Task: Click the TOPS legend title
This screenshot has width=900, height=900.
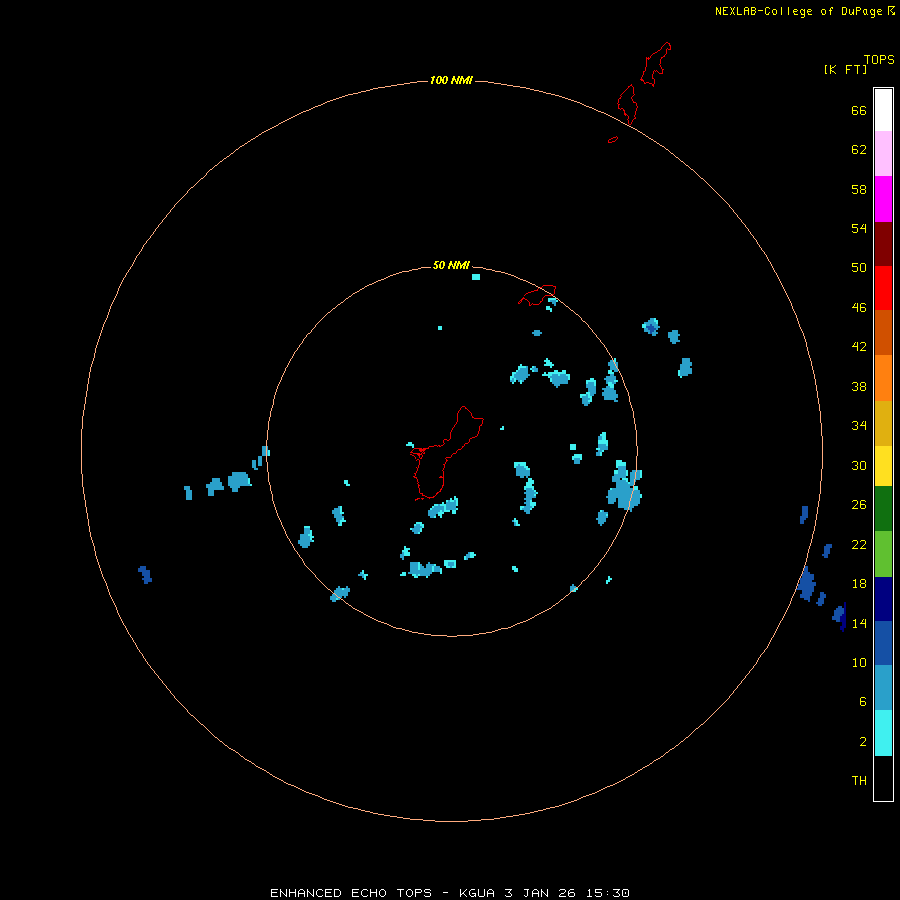Action: 879,60
